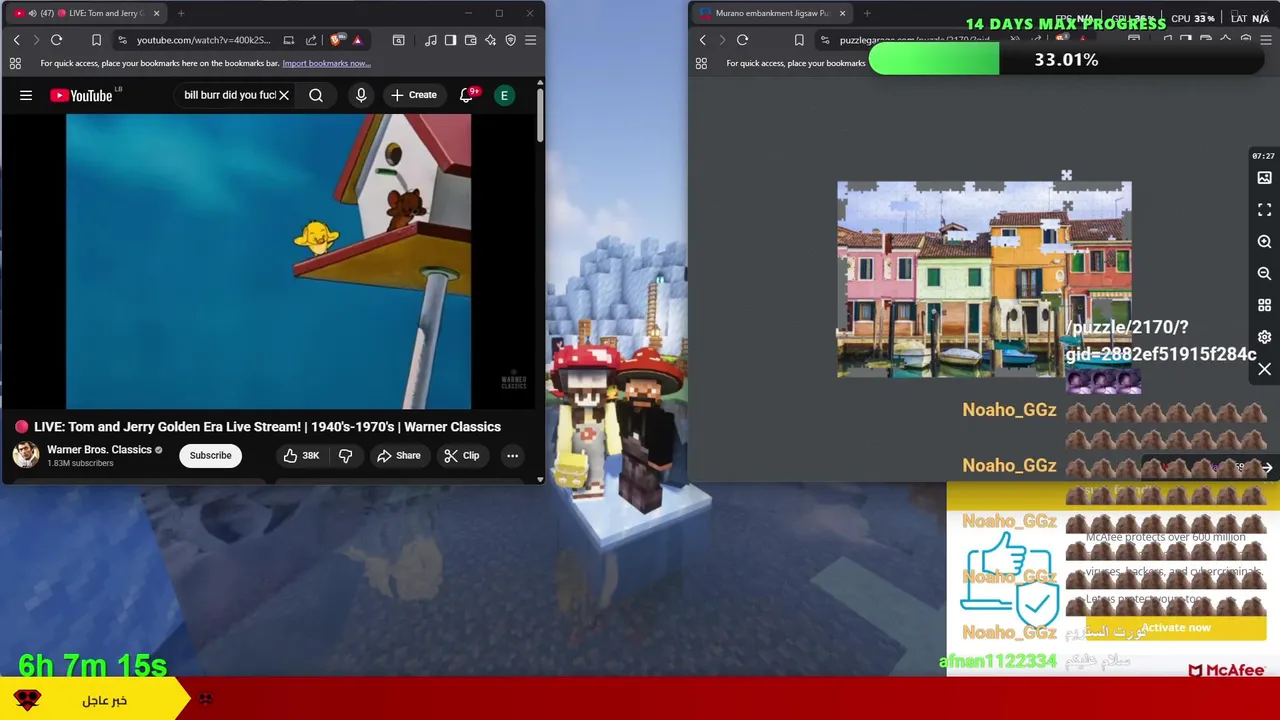The height and width of the screenshot is (720, 1280).
Task: Subscribe to Warner Bros. Classics
Action: click(210, 456)
